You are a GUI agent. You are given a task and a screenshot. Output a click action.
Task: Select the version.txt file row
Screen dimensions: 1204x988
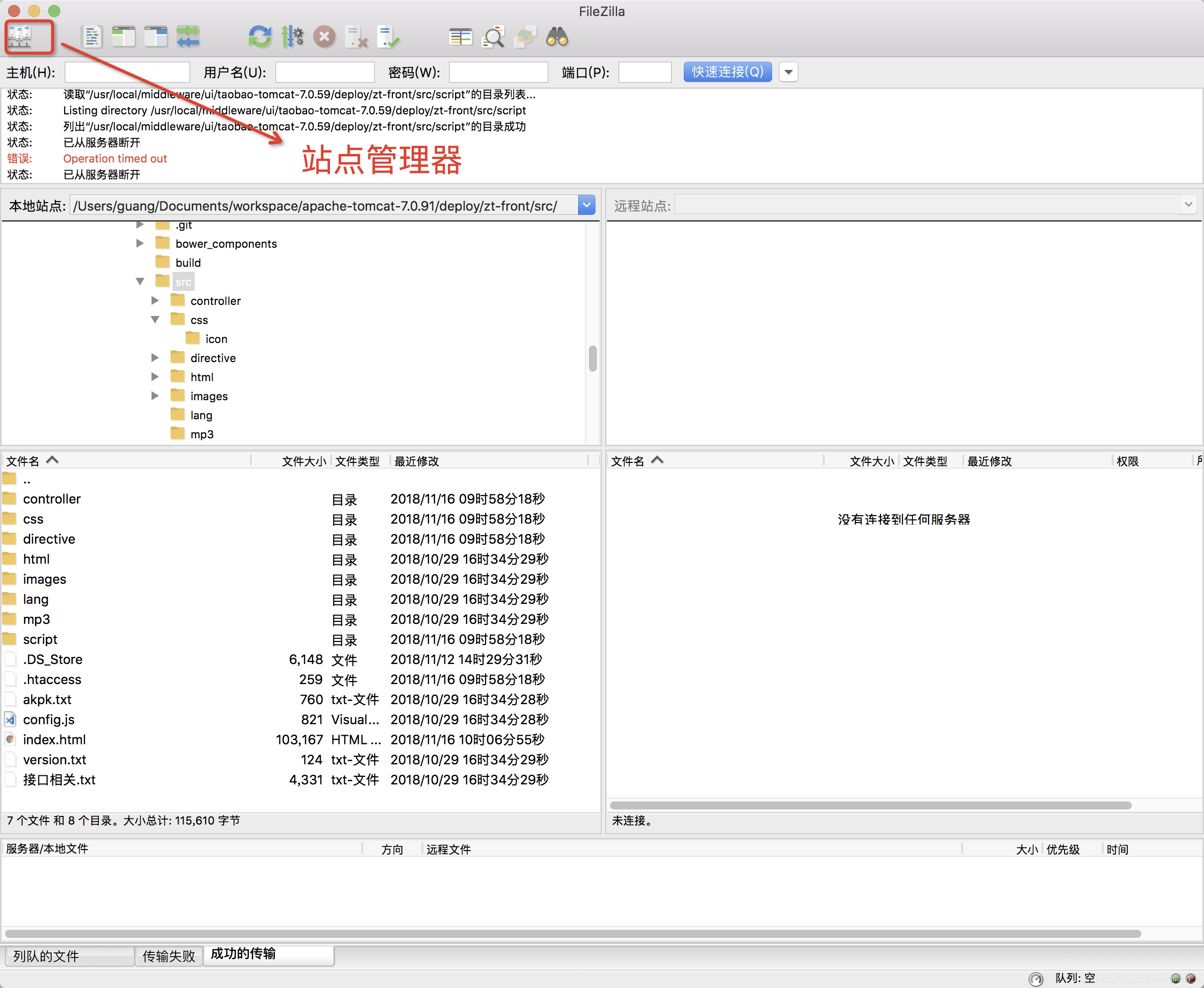tap(300, 759)
